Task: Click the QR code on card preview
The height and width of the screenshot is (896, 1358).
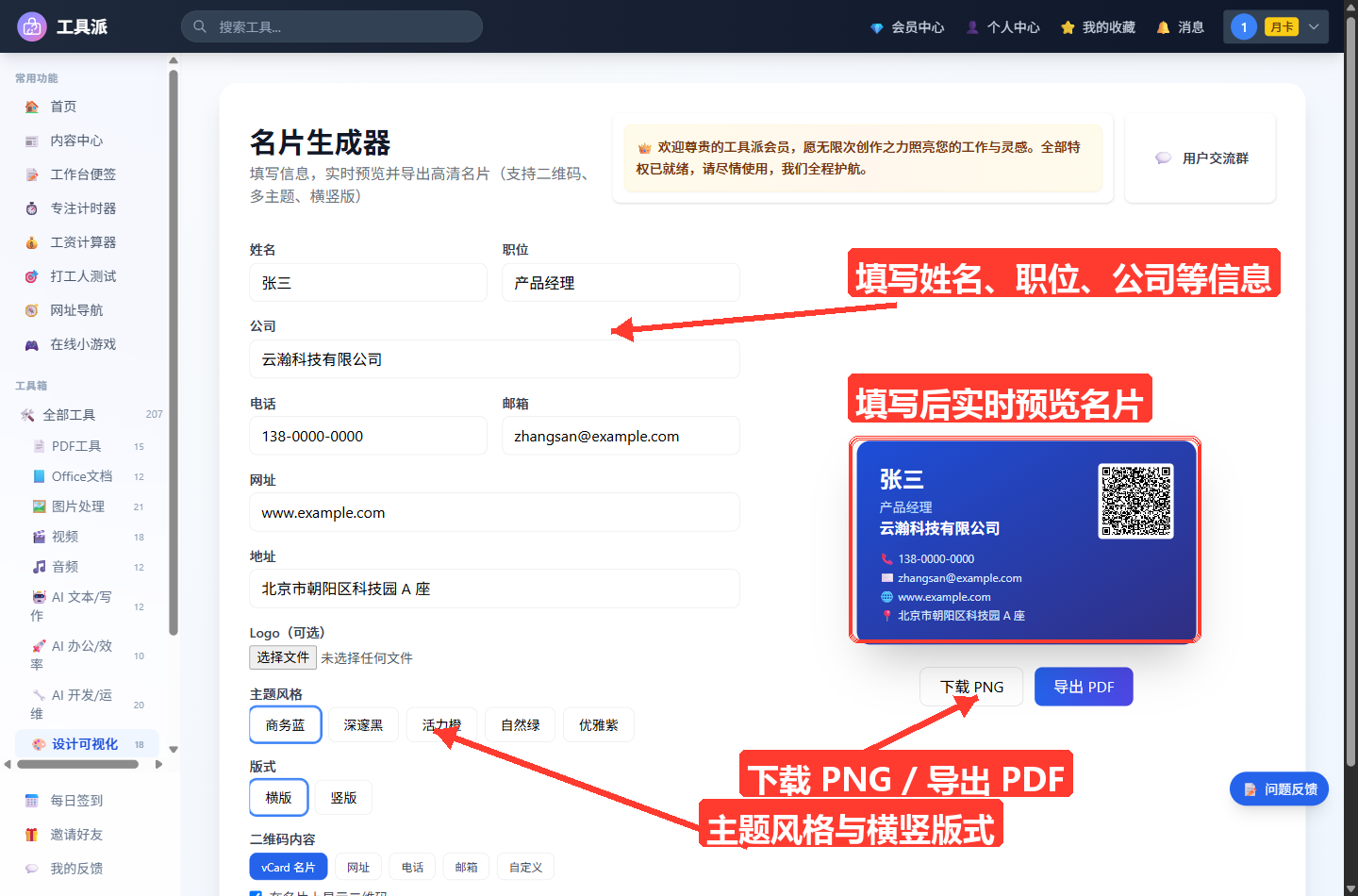Action: (1136, 501)
